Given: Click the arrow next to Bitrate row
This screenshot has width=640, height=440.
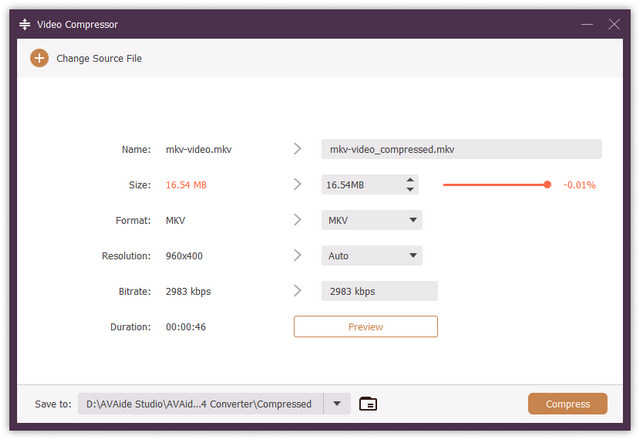Looking at the screenshot, I should coord(297,291).
